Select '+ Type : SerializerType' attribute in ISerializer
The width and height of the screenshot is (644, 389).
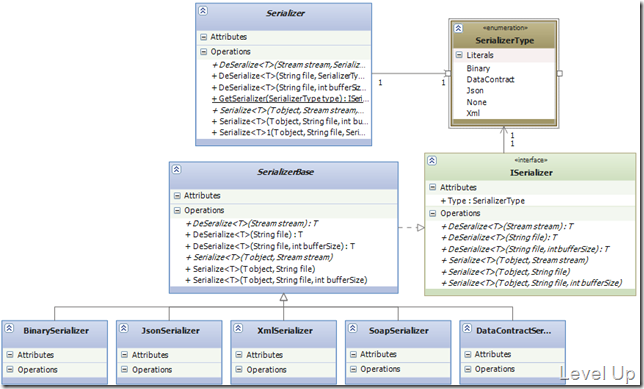click(483, 200)
